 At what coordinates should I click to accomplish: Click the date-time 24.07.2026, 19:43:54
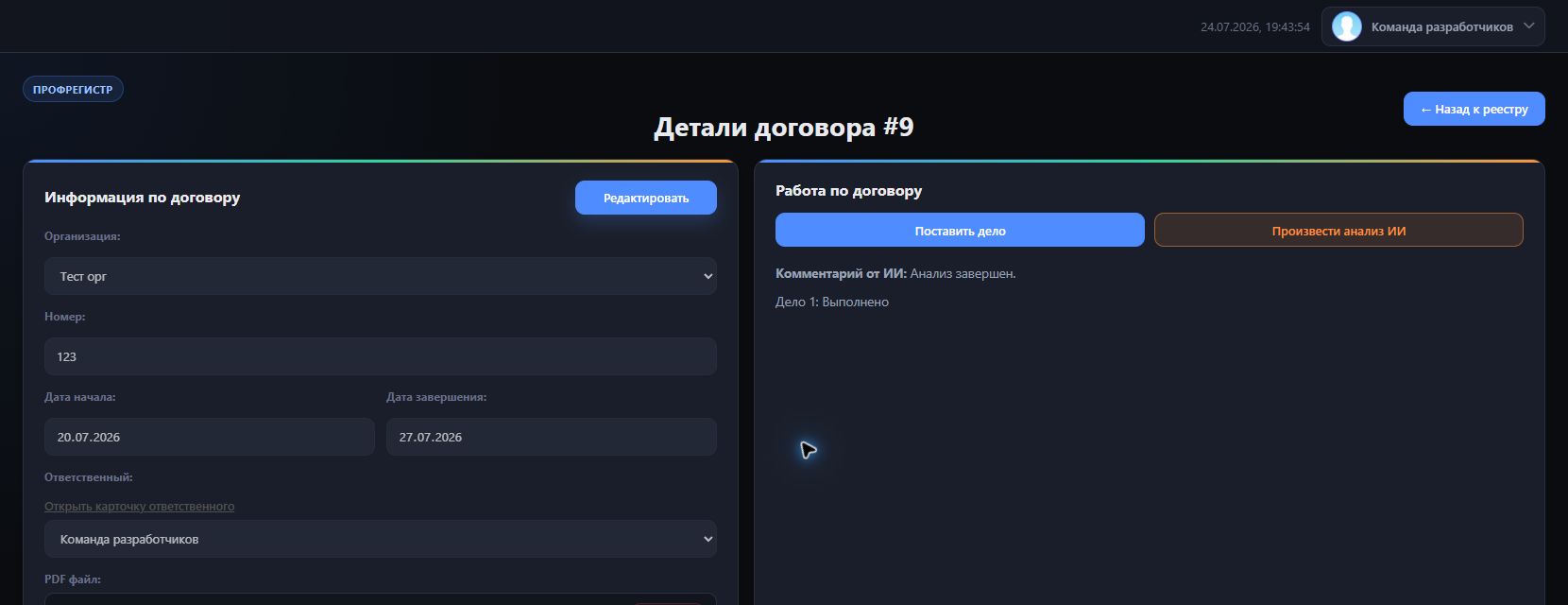pos(1254,26)
